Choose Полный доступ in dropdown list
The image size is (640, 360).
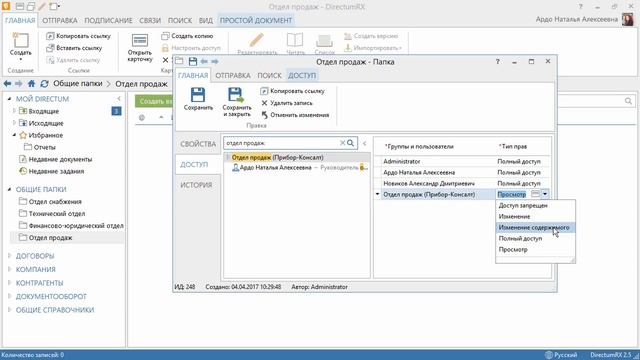(536, 239)
